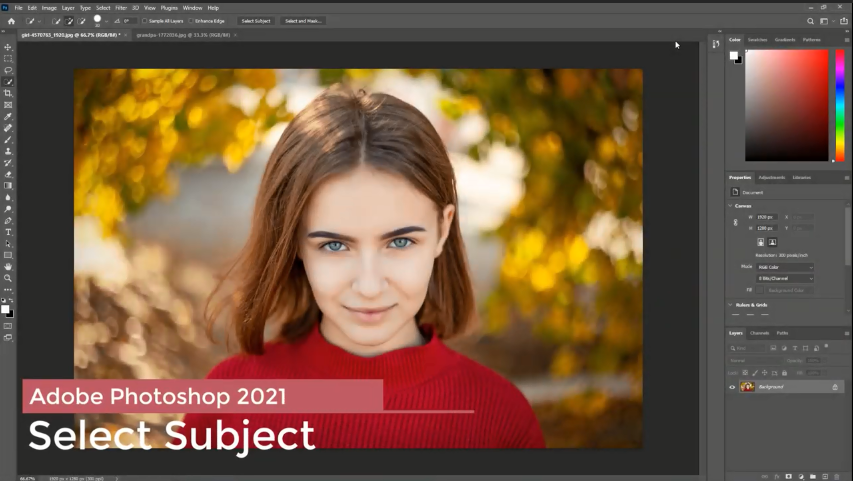Activate the Zoom tool
The height and width of the screenshot is (481, 853).
[8, 278]
